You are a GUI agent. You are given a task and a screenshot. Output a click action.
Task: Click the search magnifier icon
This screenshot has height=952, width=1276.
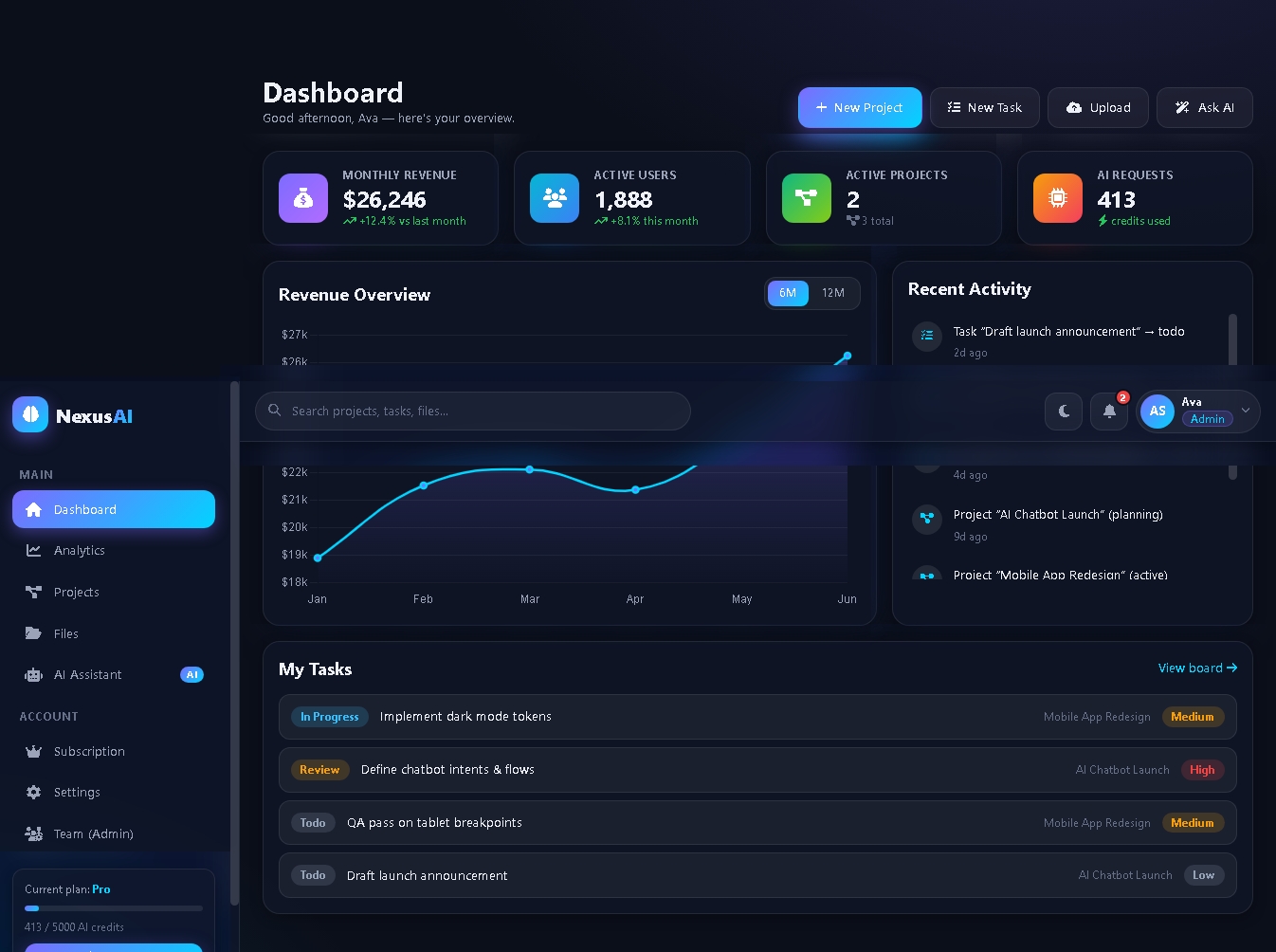[275, 411]
